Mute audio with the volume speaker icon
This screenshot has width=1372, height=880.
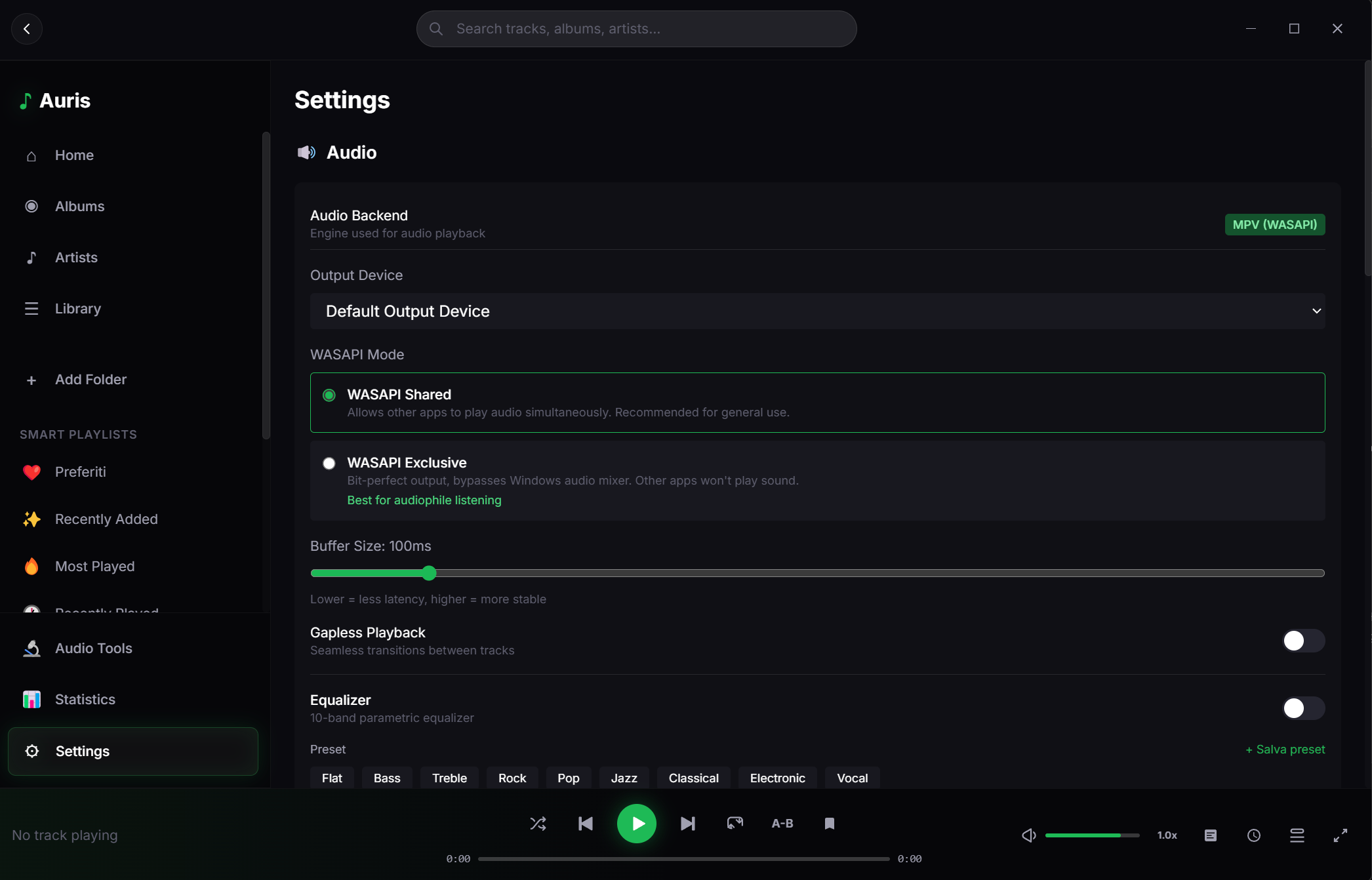click(1028, 835)
